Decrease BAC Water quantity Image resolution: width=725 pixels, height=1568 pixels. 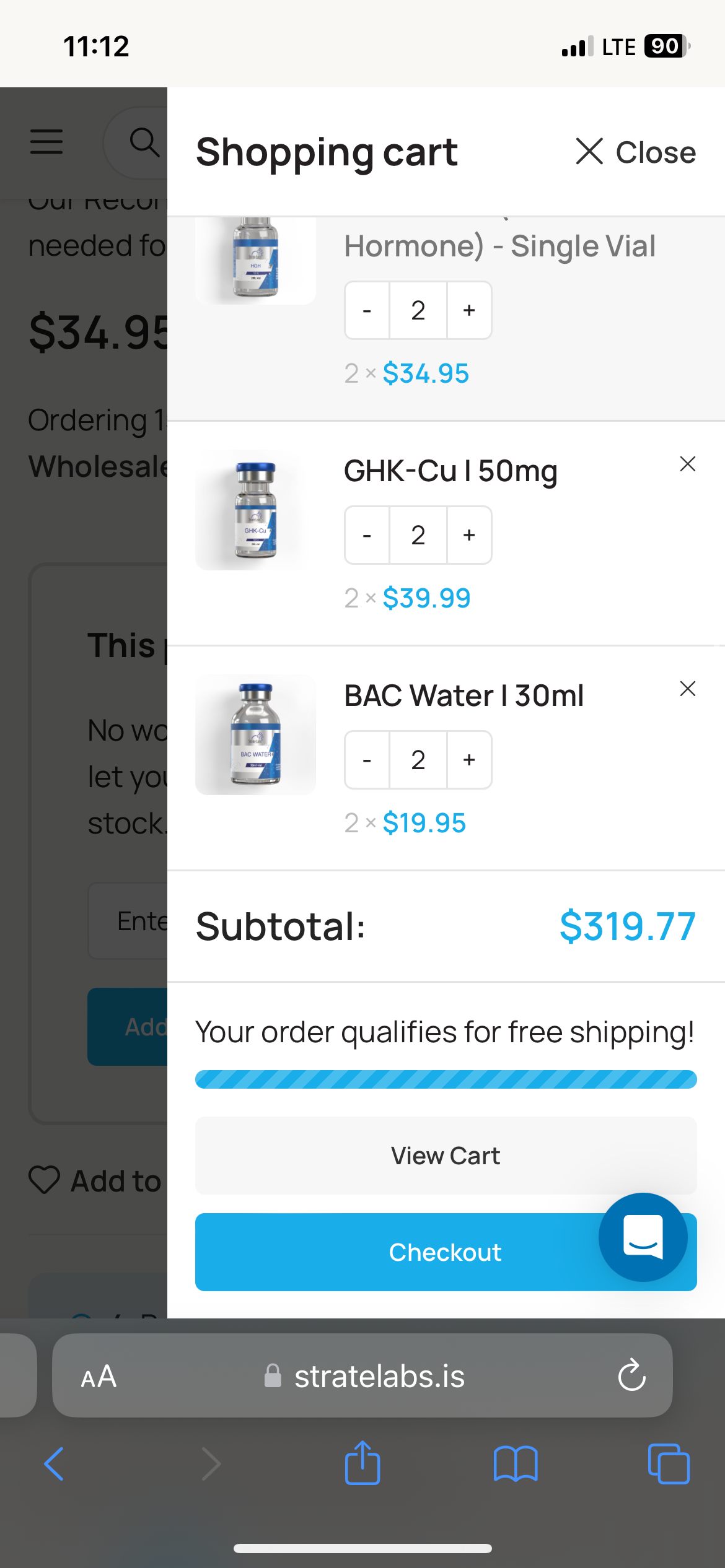367,760
